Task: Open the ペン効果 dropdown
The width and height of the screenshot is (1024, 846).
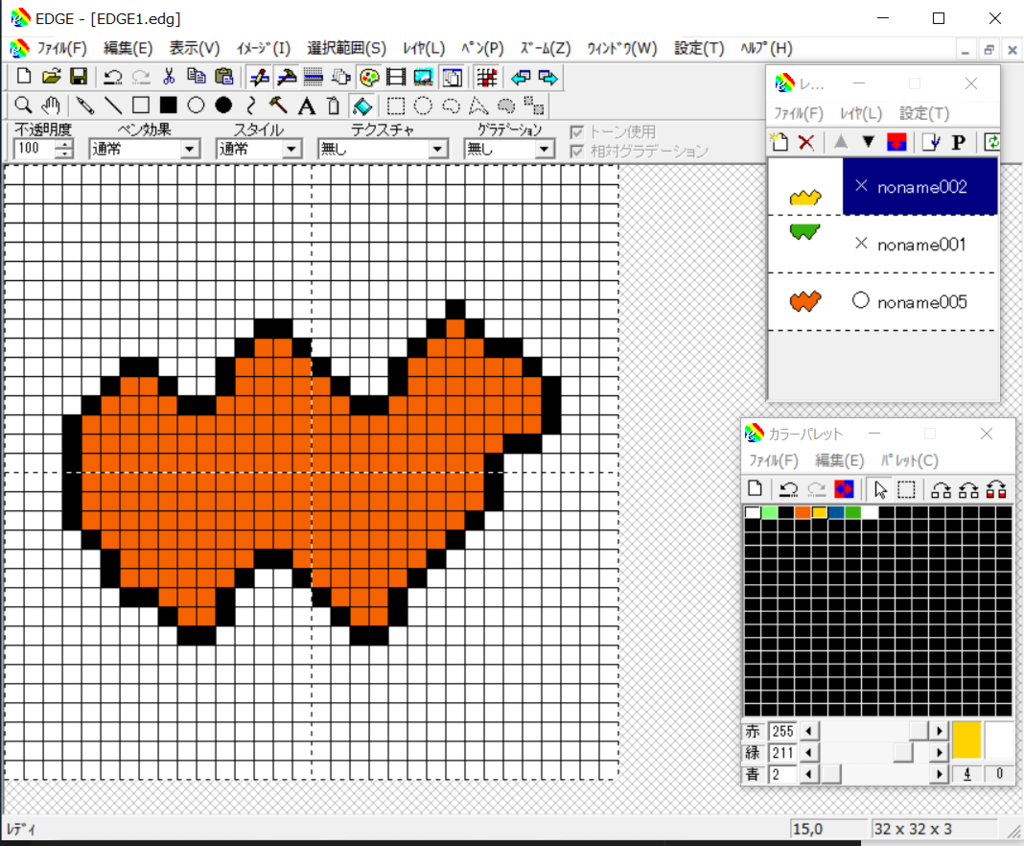Action: (x=190, y=149)
